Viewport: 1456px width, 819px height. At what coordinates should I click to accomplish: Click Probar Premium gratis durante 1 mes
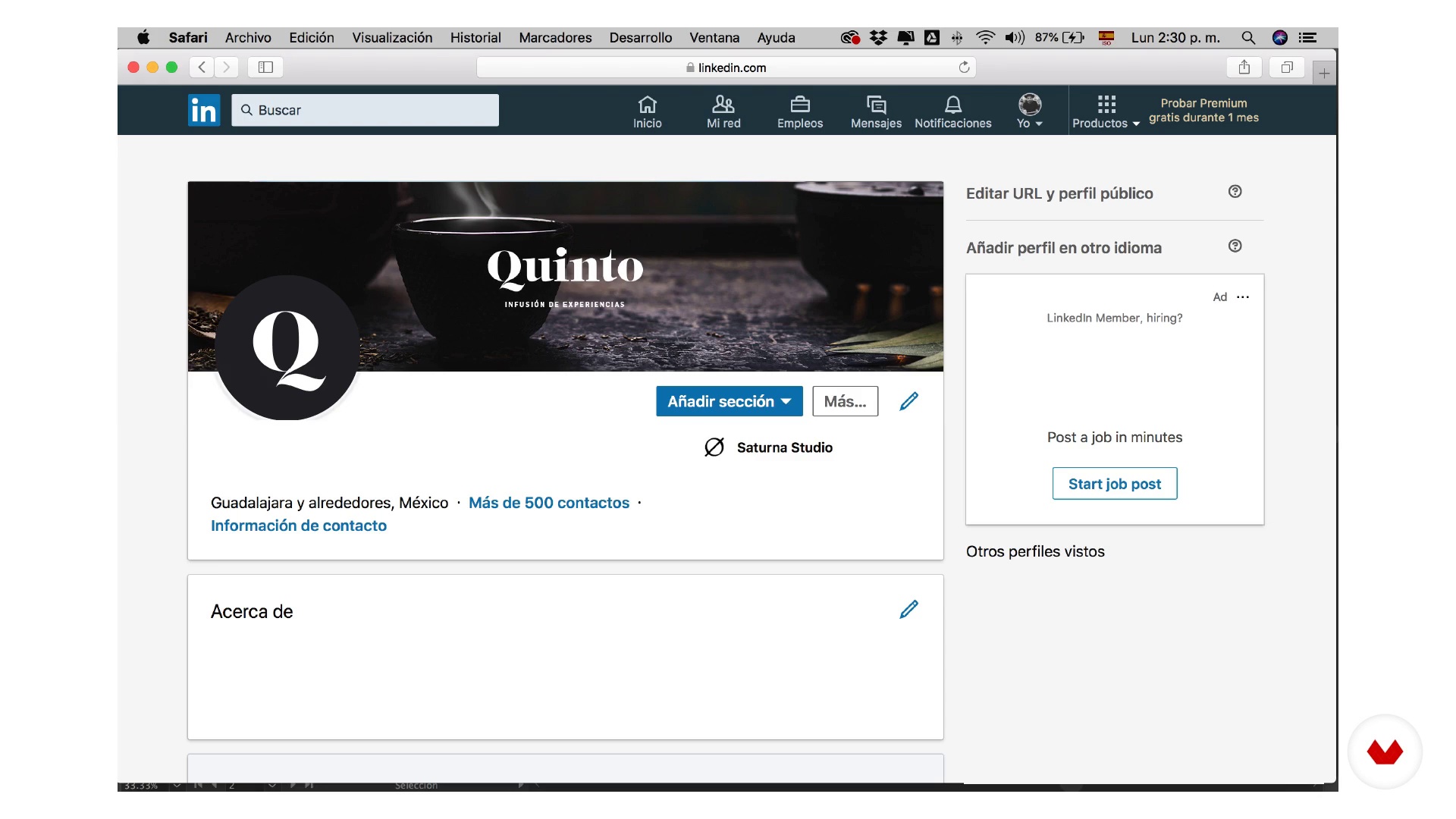click(x=1203, y=111)
